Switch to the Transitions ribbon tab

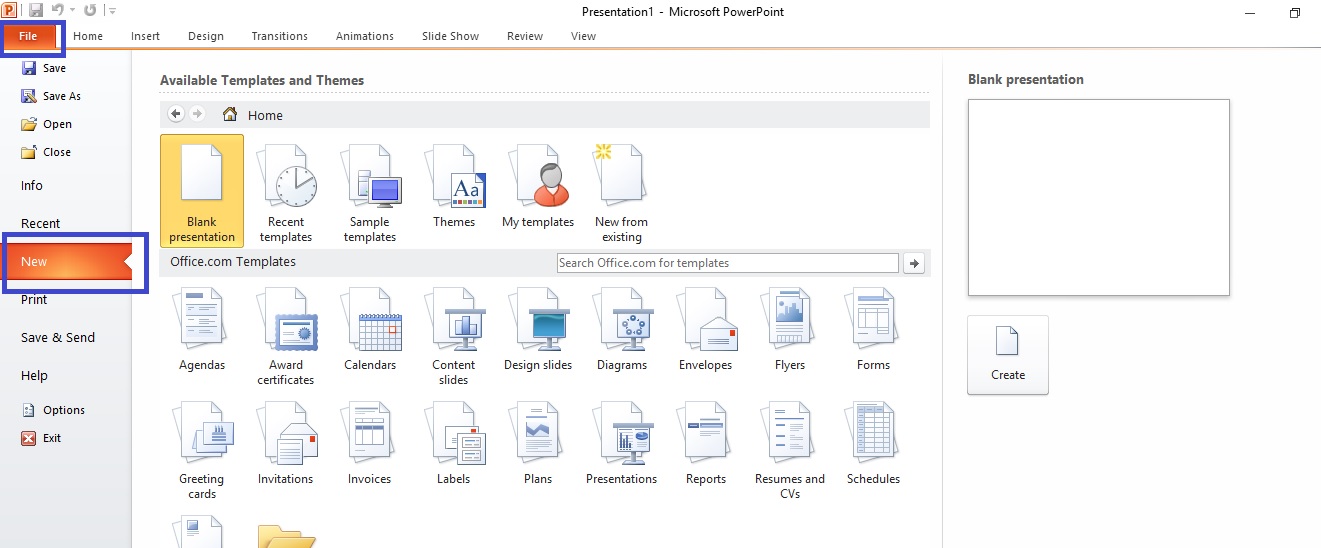pos(280,36)
